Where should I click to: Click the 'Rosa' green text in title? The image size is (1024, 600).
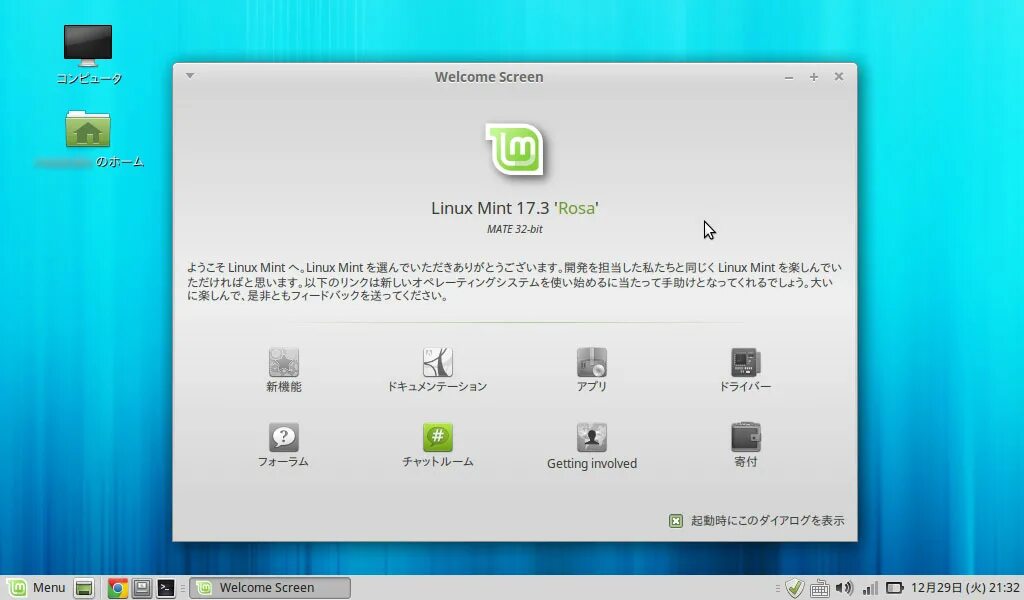point(577,208)
